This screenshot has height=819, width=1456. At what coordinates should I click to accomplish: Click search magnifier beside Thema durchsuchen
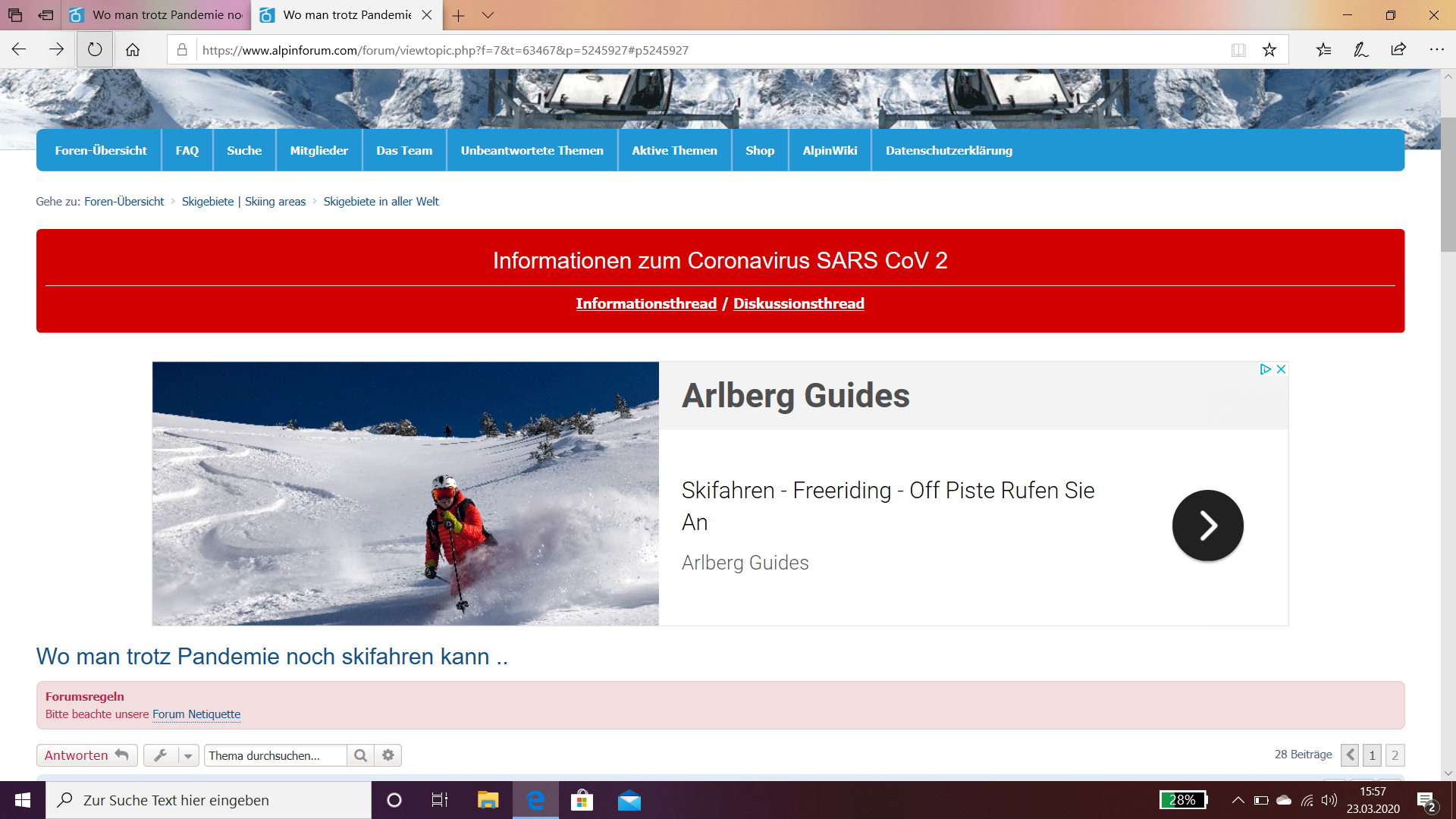coord(360,755)
